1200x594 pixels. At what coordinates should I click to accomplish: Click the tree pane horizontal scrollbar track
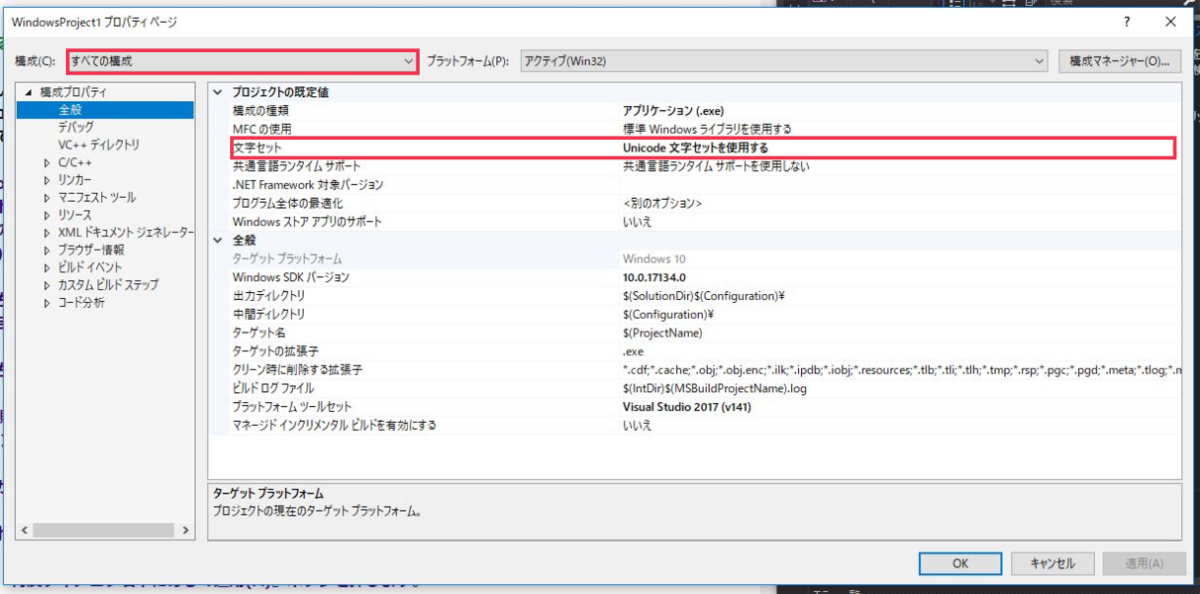pos(106,531)
